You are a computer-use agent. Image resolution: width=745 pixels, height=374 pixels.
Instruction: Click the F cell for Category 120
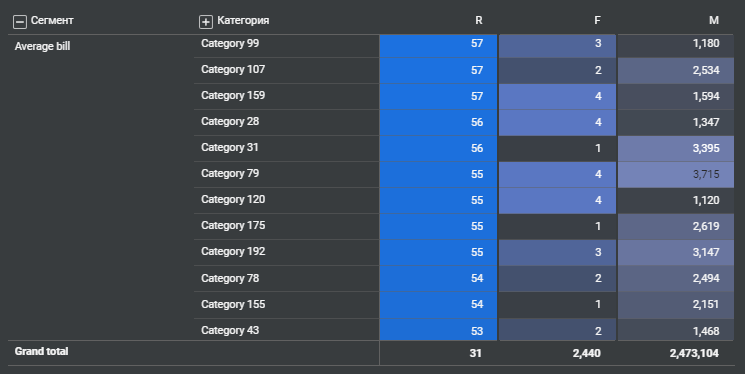[x=557, y=201]
